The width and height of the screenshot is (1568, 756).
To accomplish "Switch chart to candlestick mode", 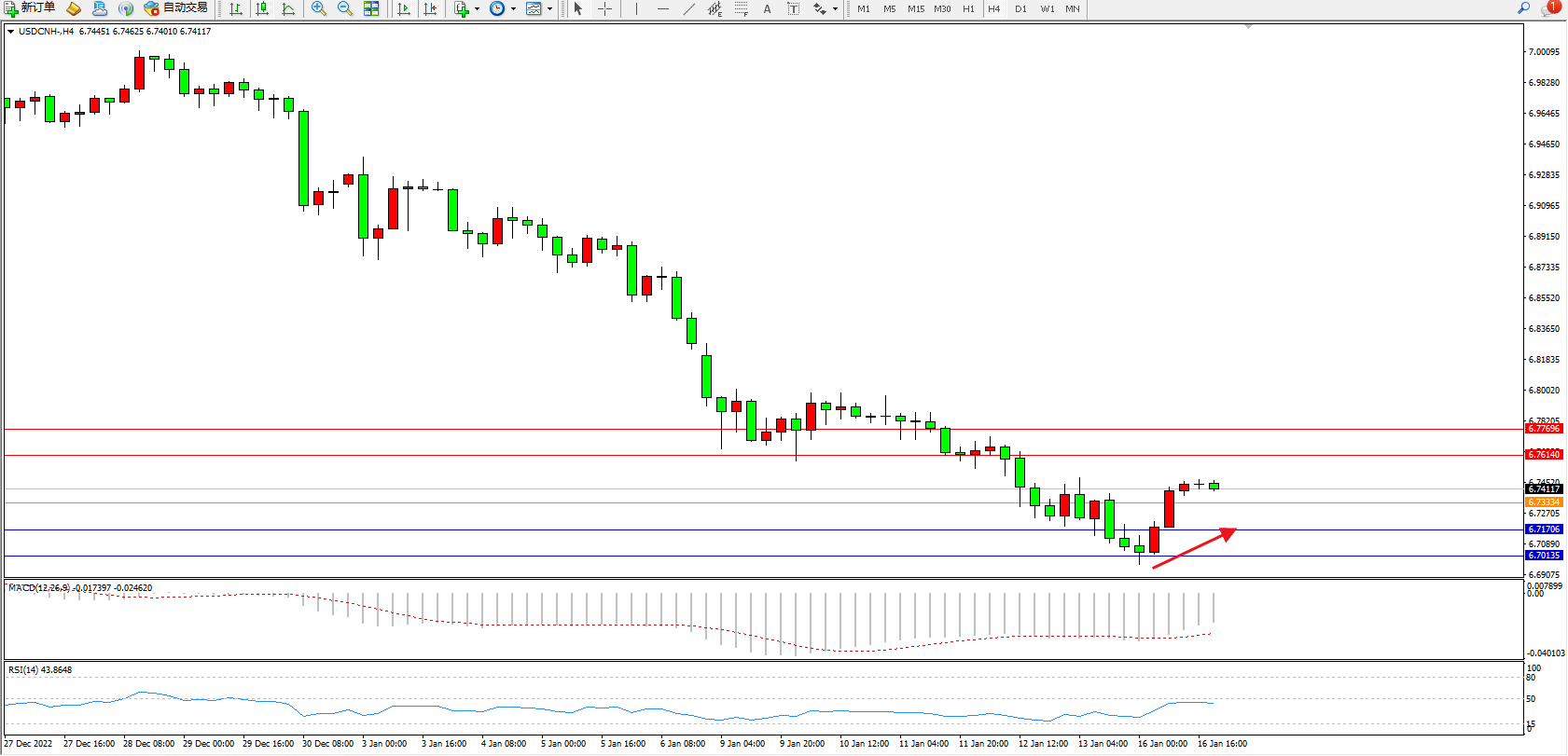I will click(262, 8).
